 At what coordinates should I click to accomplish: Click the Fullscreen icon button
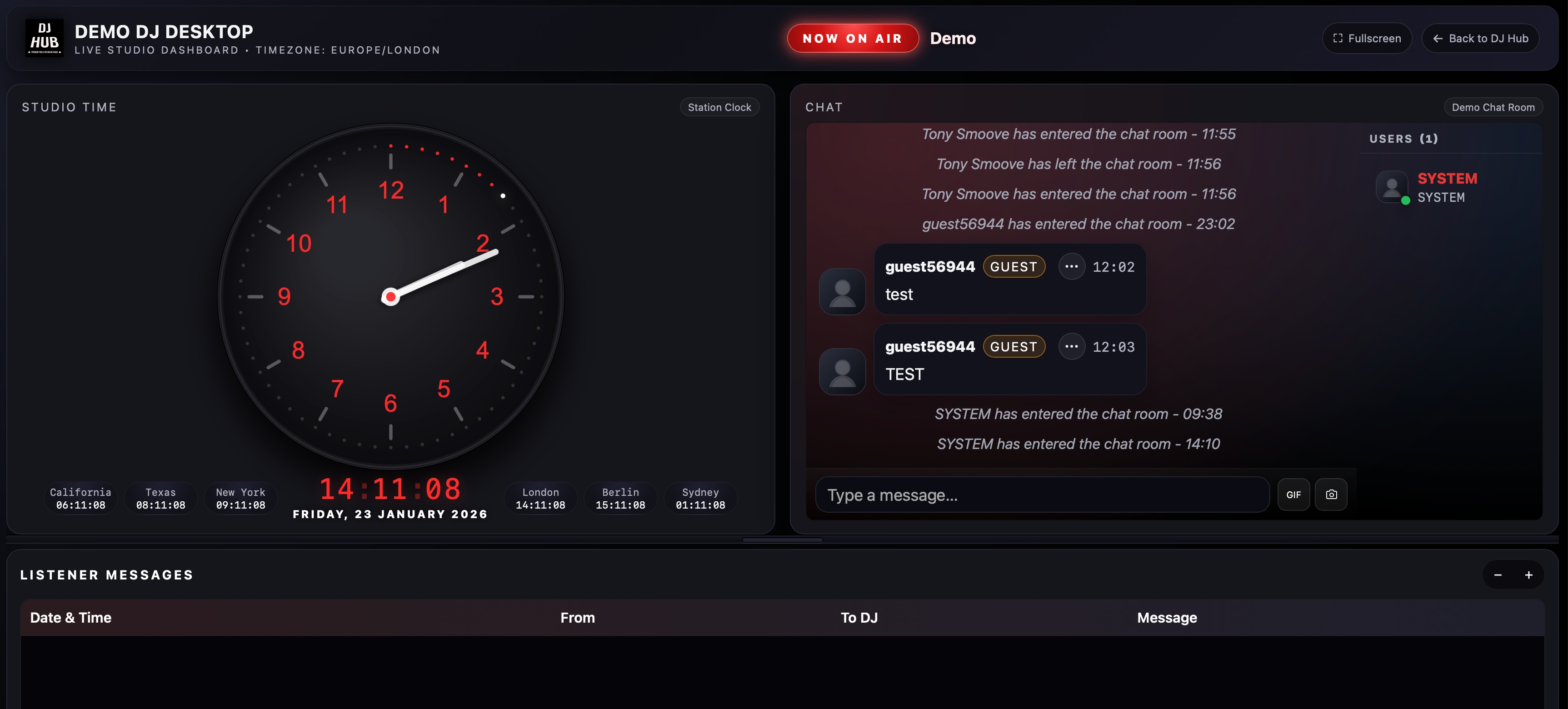1367,38
